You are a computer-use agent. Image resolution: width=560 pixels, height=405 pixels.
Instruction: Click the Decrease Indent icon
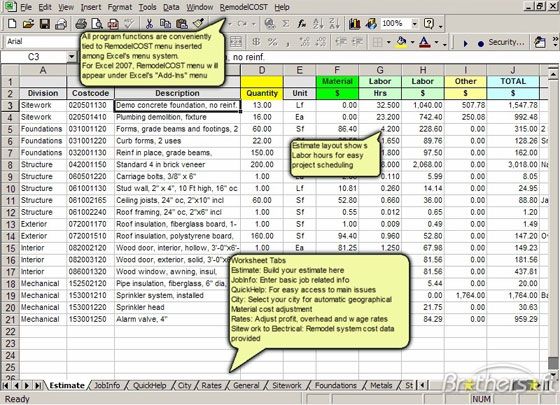point(341,42)
